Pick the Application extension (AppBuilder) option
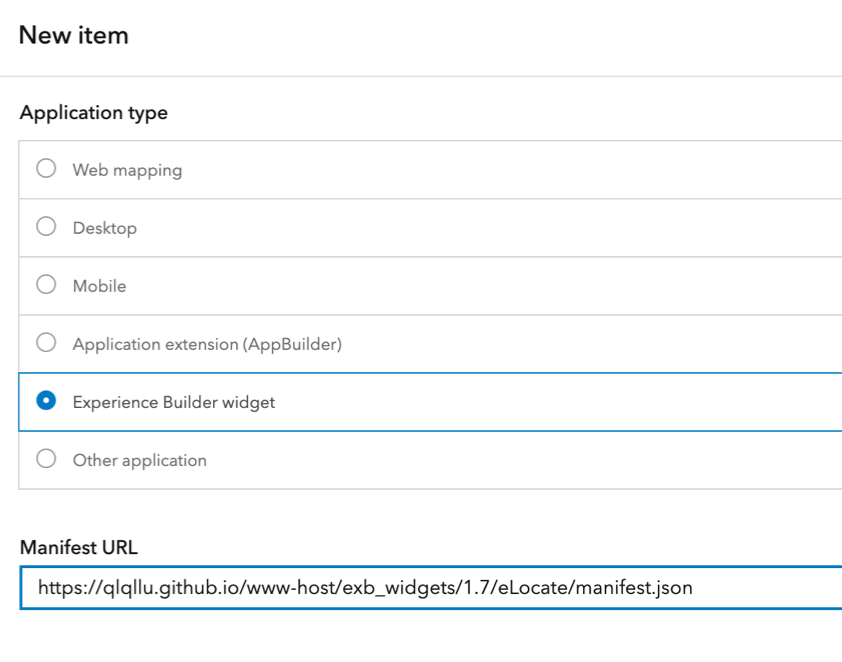 [x=45, y=344]
